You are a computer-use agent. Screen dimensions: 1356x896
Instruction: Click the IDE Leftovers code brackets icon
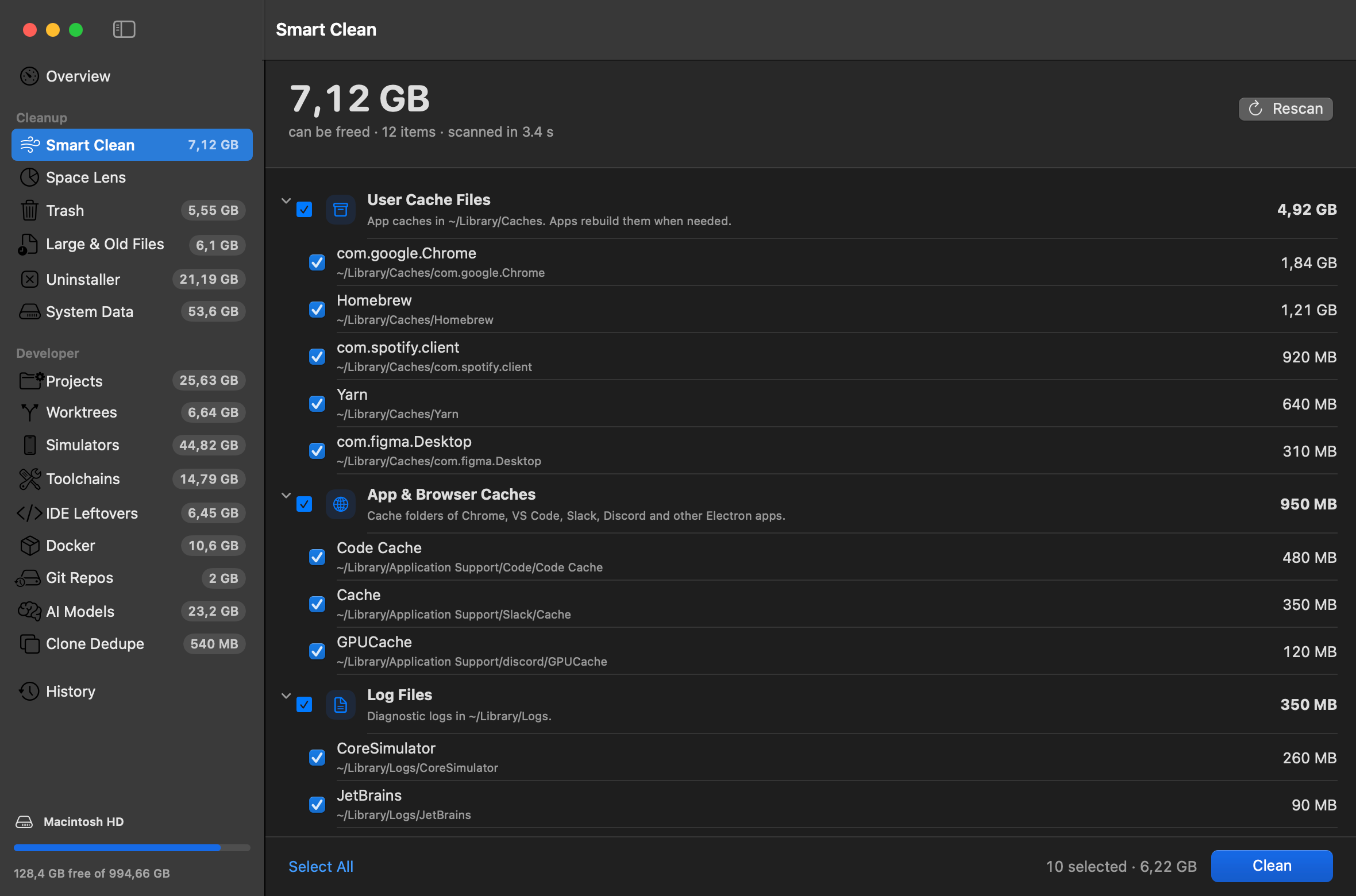[29, 513]
